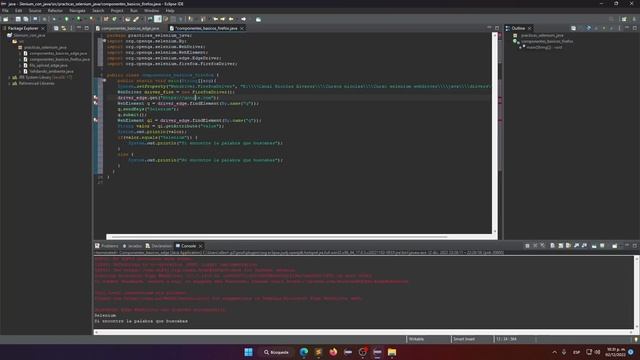Image resolution: width=640 pixels, height=360 pixels.
Task: Switch to componentes_basicos_edge.java editor tab
Action: tap(130, 28)
